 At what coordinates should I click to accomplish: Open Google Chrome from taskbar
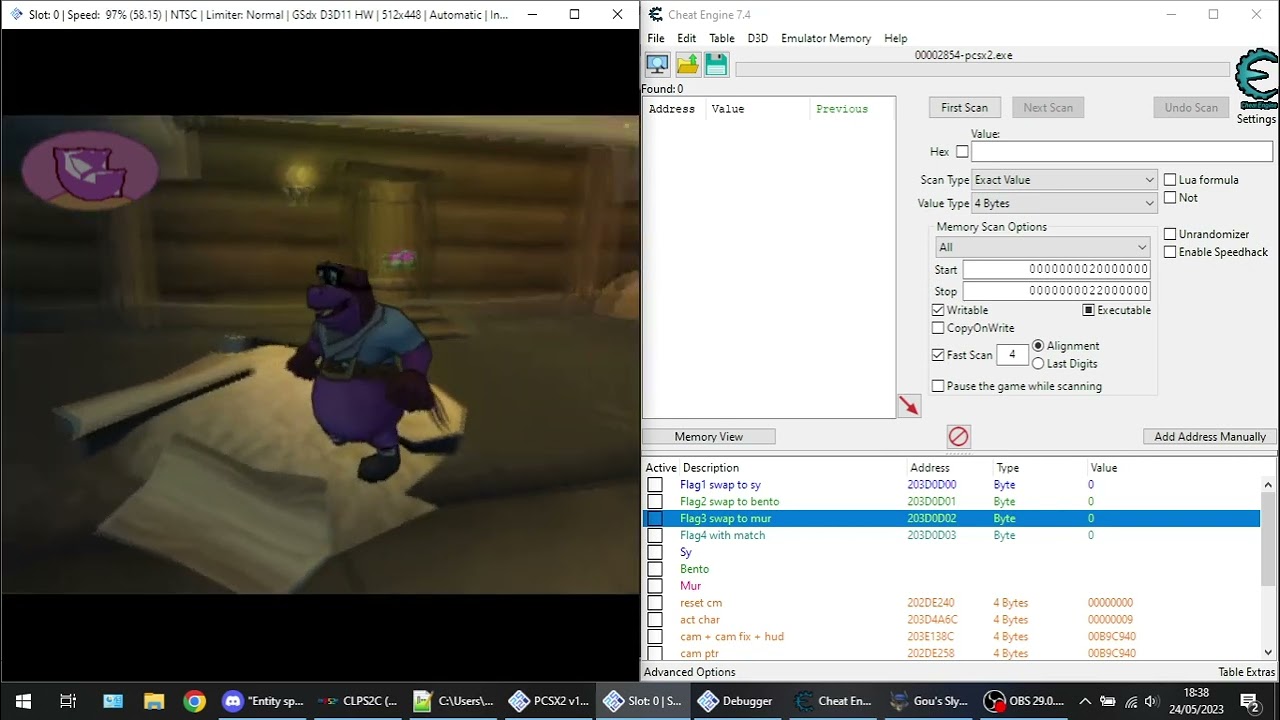194,701
